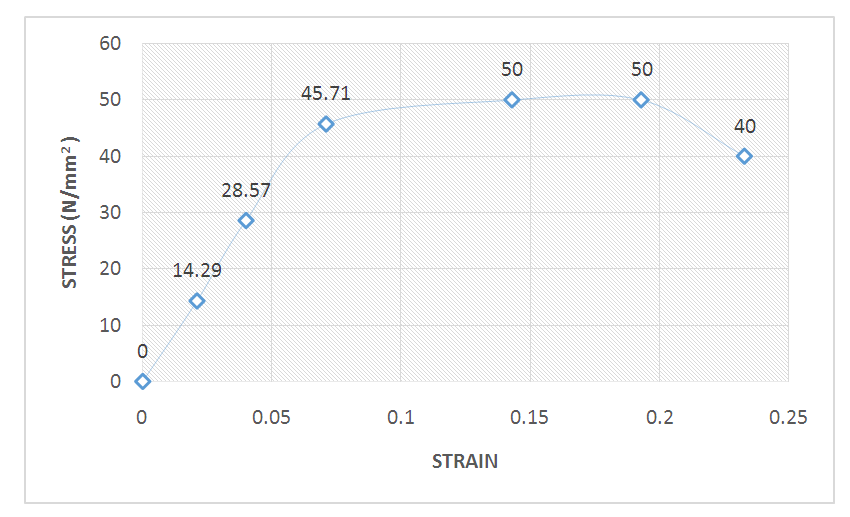Select the 30 tick label on the vertical axis
Screen dimensions: 850x517
(110, 212)
